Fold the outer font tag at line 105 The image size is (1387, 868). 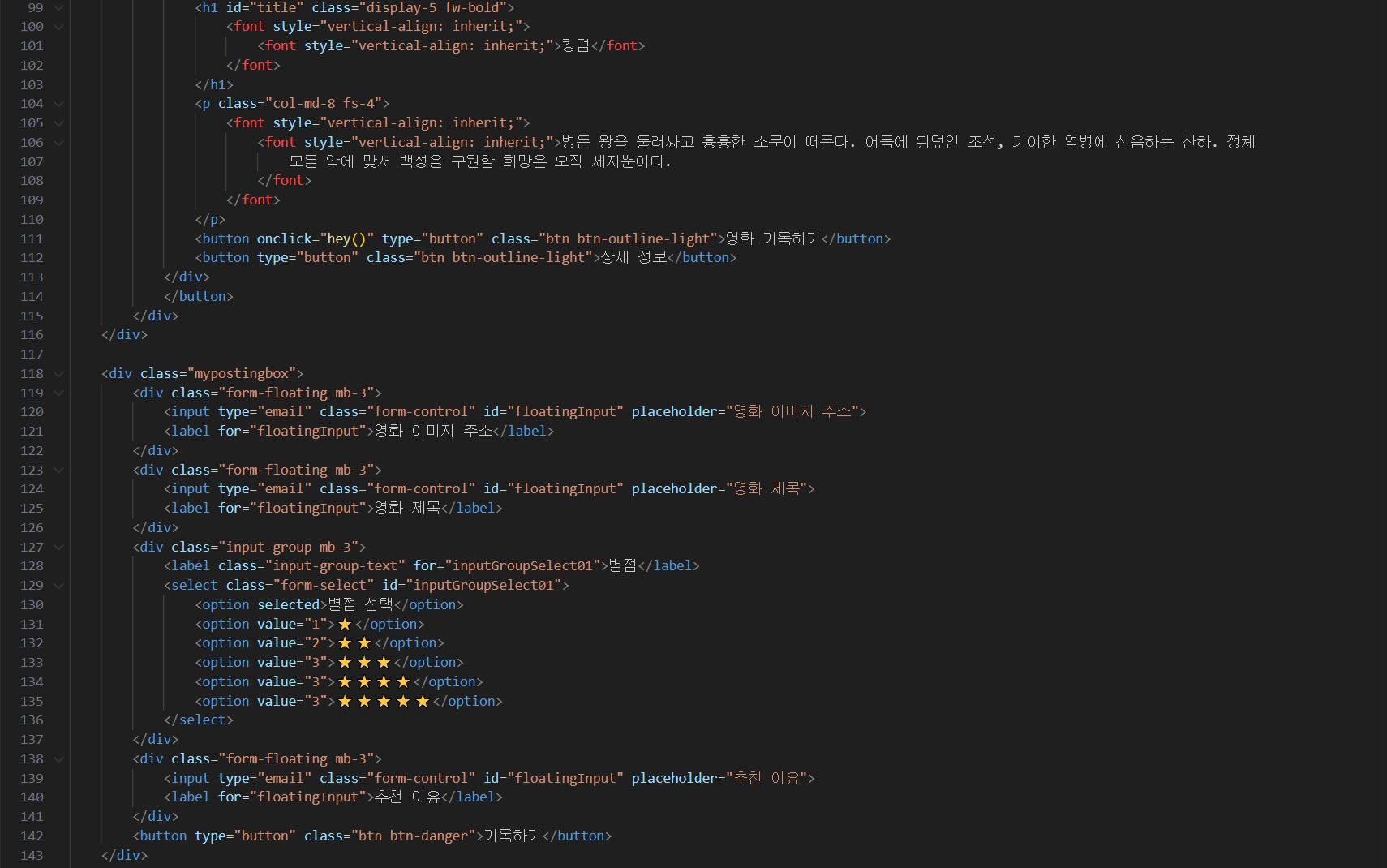point(58,122)
